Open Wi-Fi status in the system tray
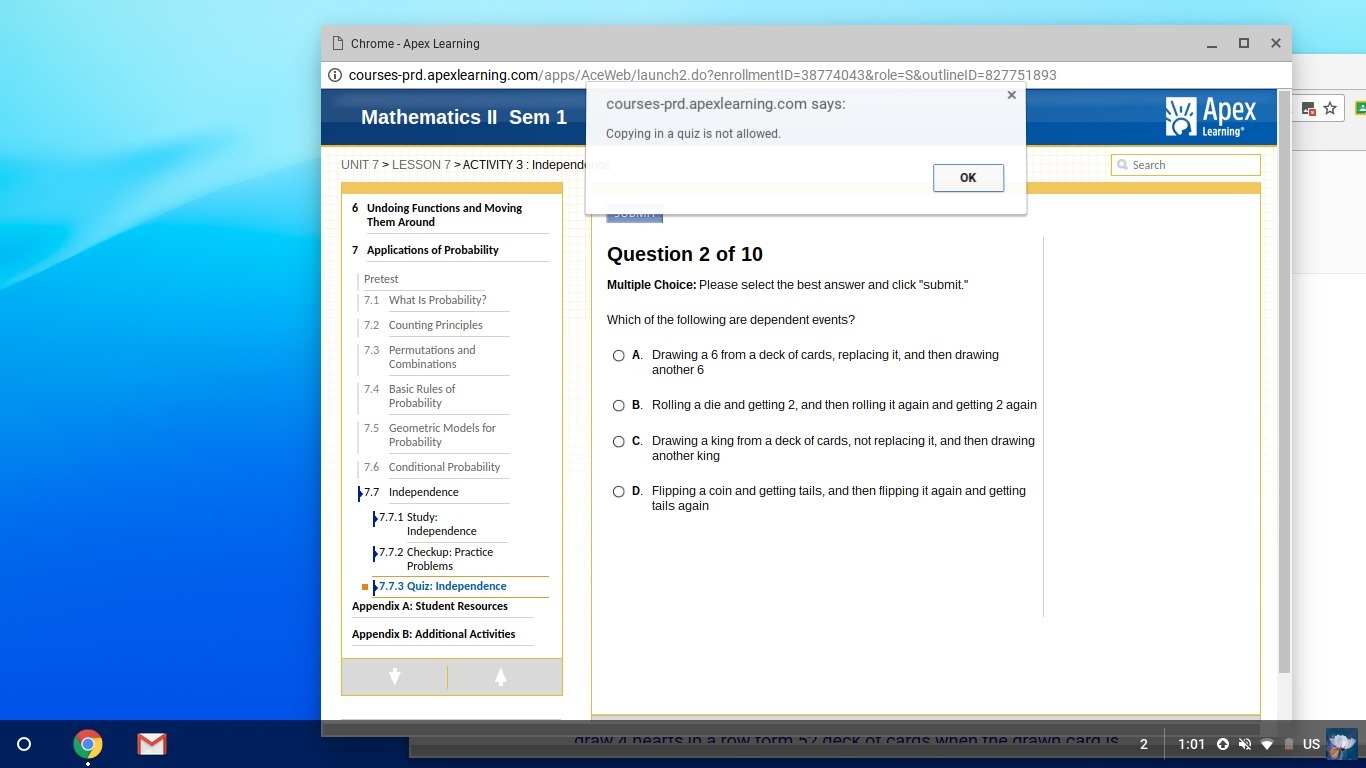The height and width of the screenshot is (768, 1366). pyautogui.click(x=1267, y=744)
